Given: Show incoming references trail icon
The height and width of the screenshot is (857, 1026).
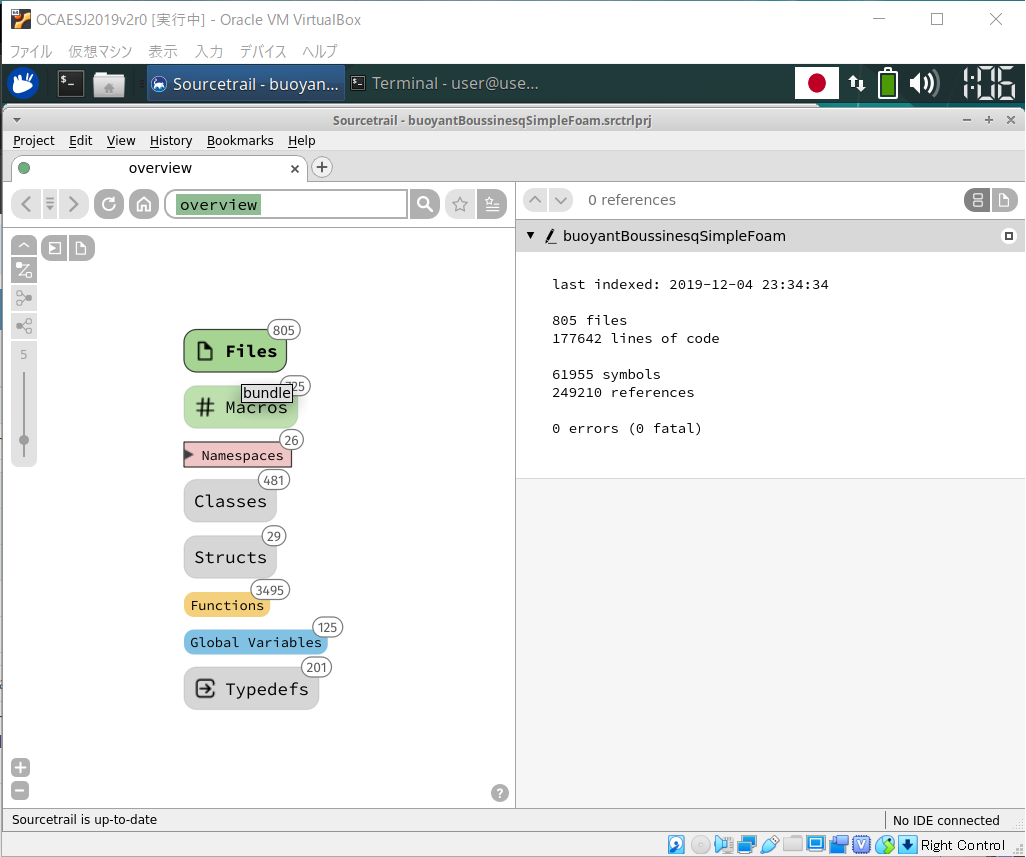Looking at the screenshot, I should point(24,298).
